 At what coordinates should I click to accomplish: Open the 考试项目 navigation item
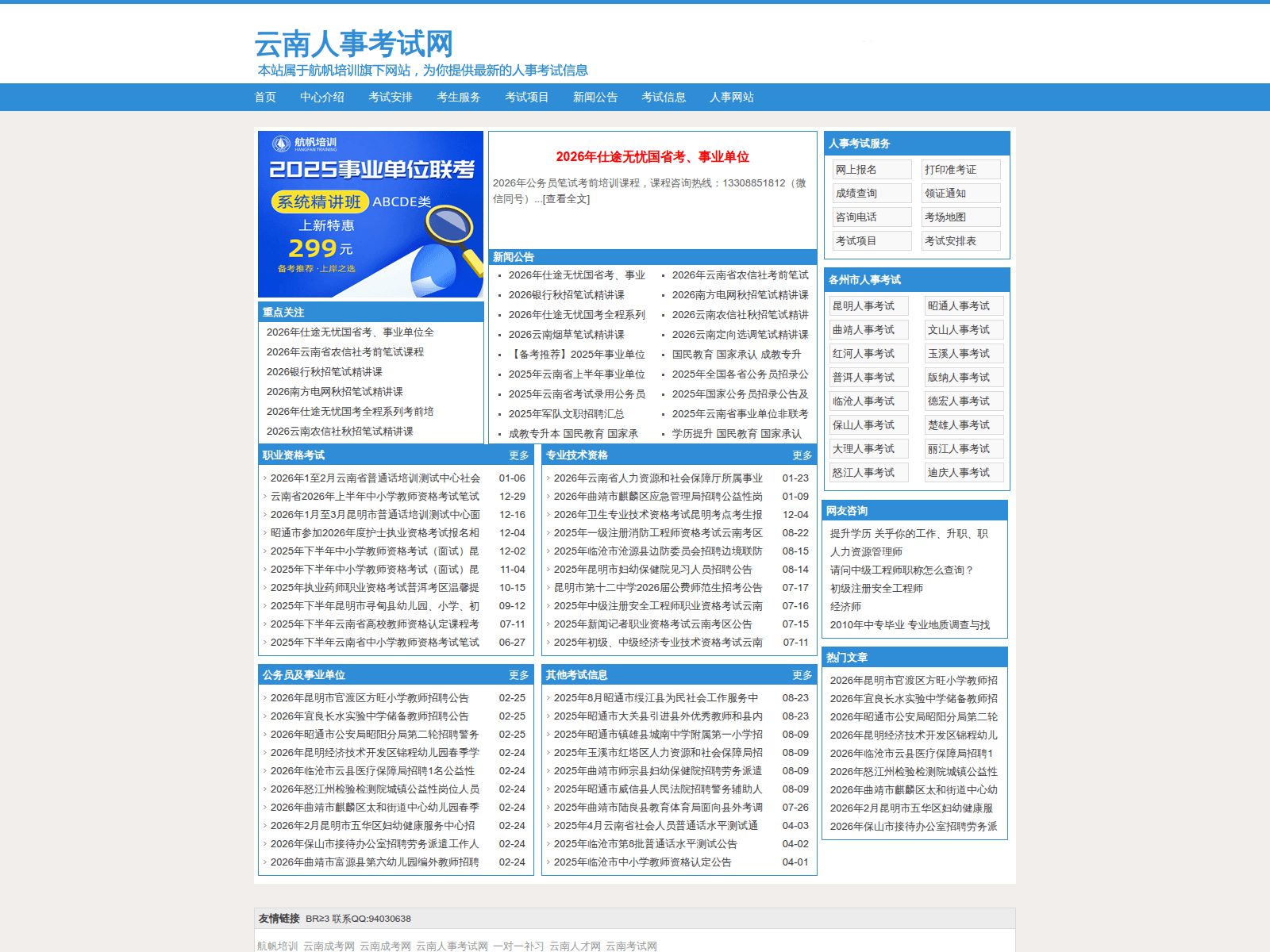(527, 97)
